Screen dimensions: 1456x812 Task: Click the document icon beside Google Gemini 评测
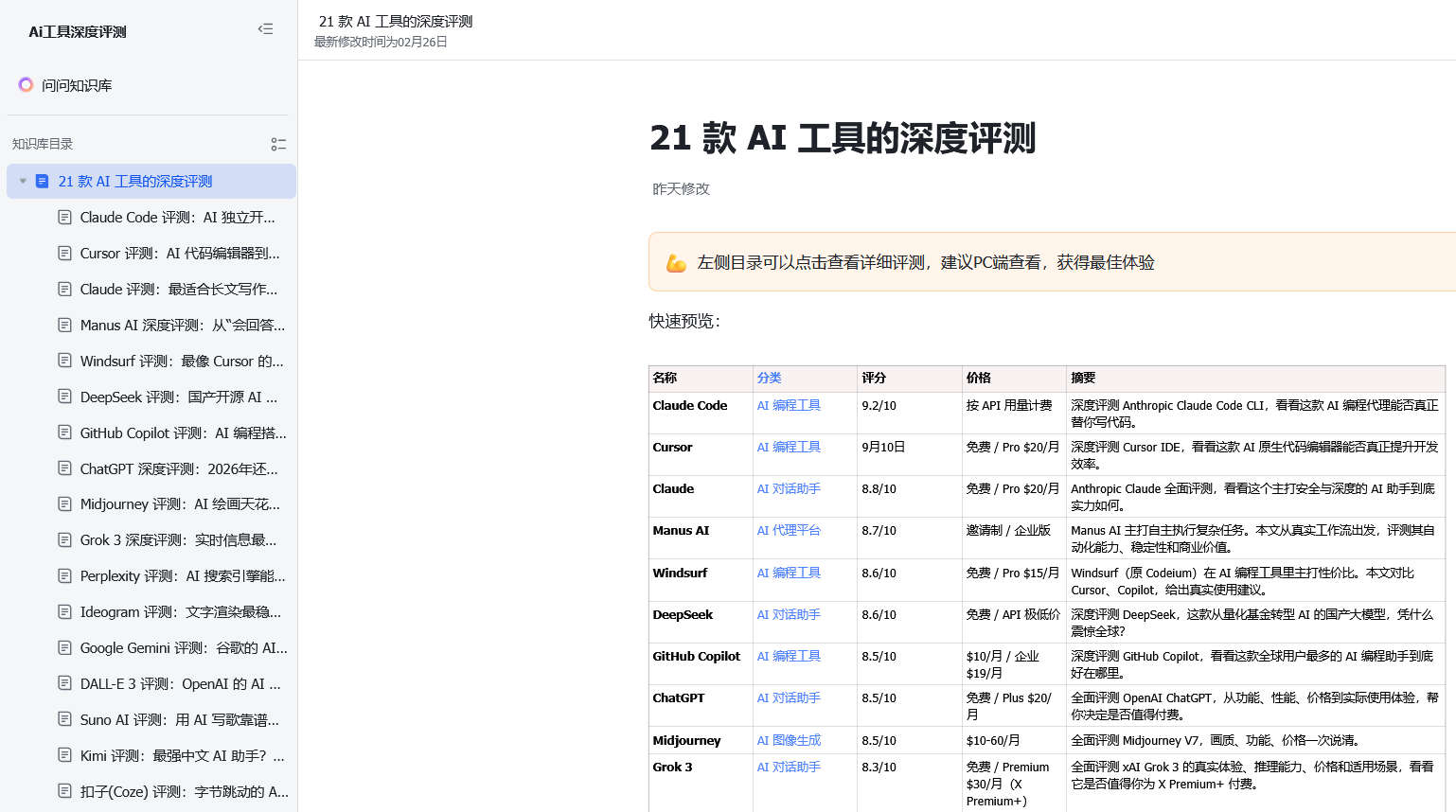(x=64, y=648)
